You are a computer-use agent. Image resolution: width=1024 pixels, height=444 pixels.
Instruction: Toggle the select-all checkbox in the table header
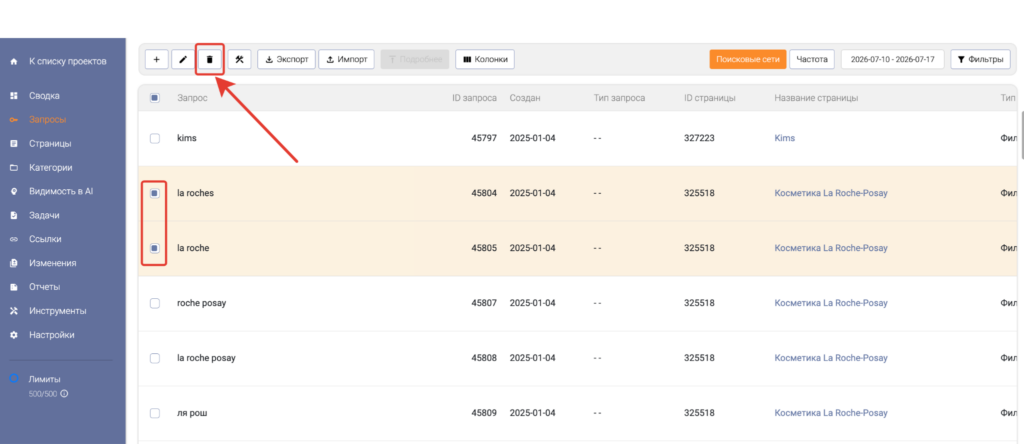pos(155,98)
